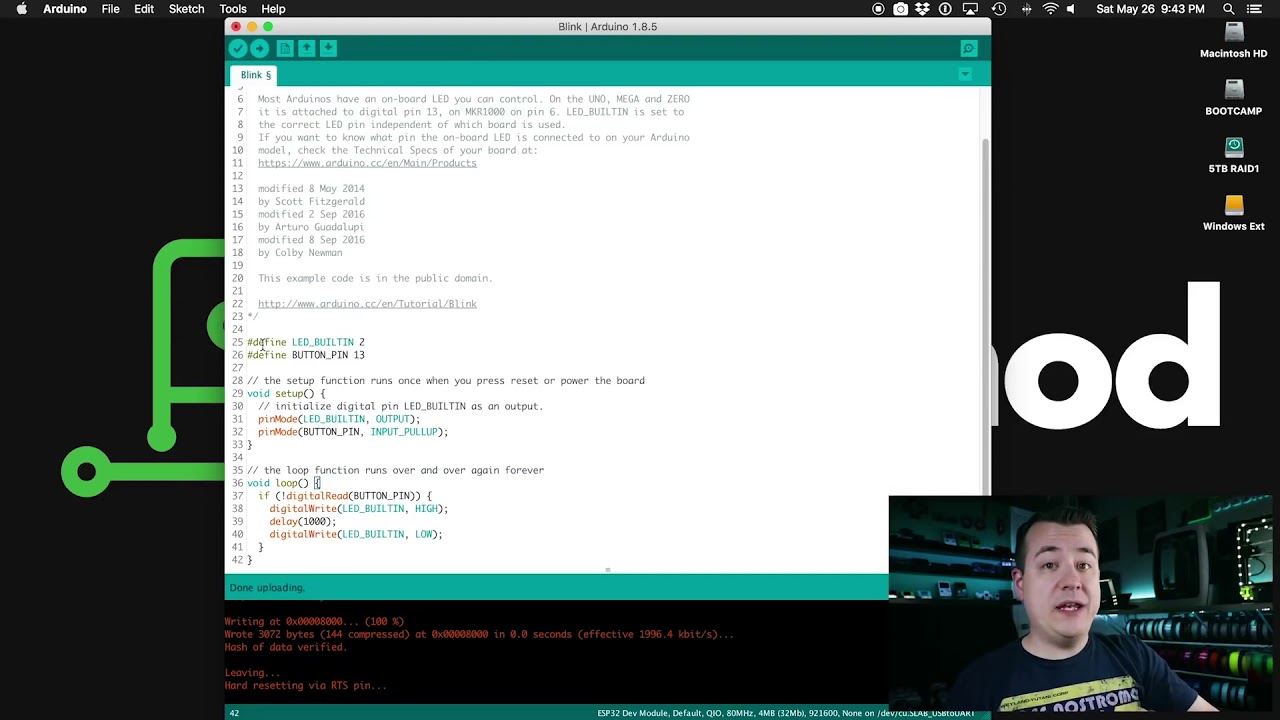Click the Verify checkmark button

pos(237,48)
